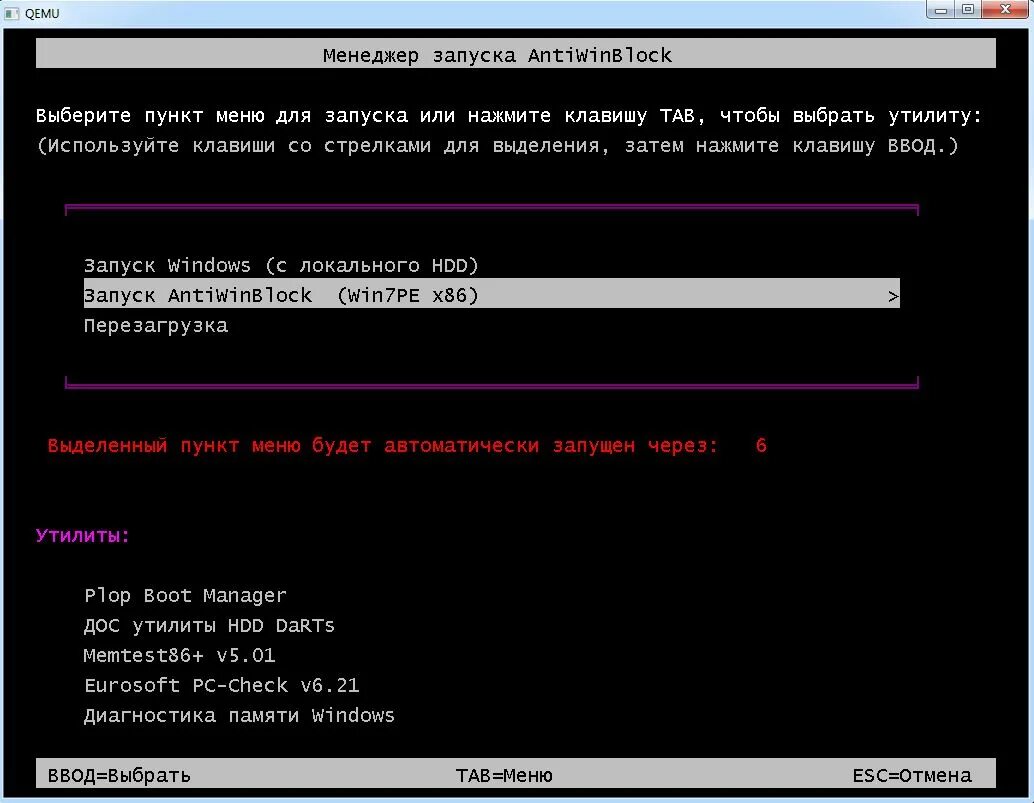1034x803 pixels.
Task: Click the countdown number 6
Action: pos(761,446)
